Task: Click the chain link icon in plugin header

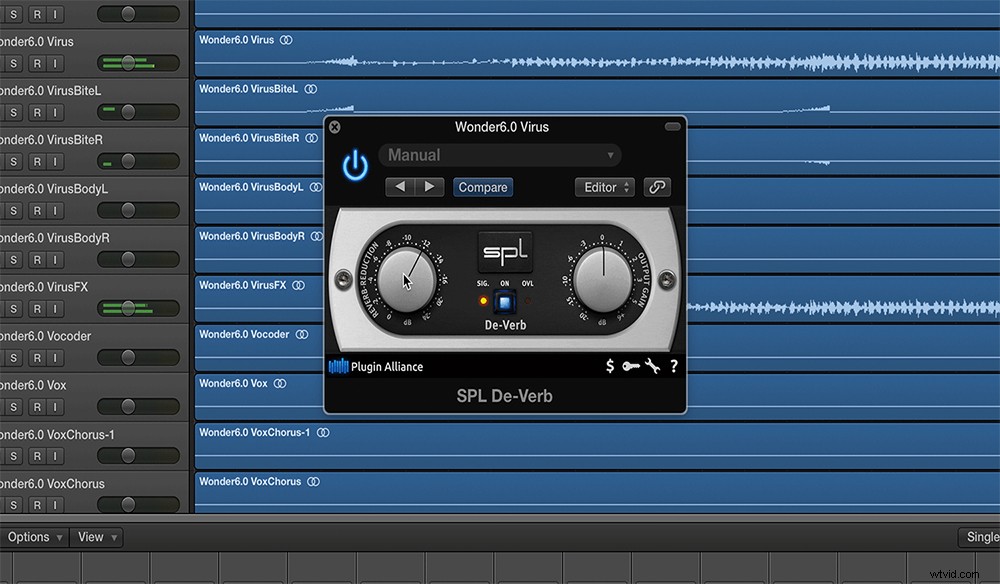Action: point(657,186)
